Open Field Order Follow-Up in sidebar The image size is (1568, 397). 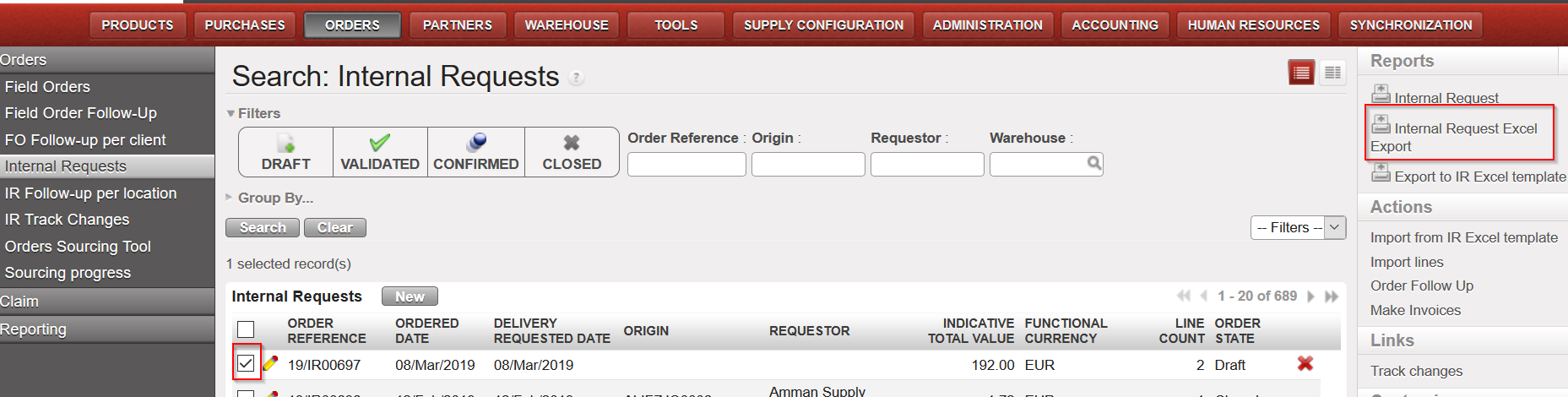[107, 113]
